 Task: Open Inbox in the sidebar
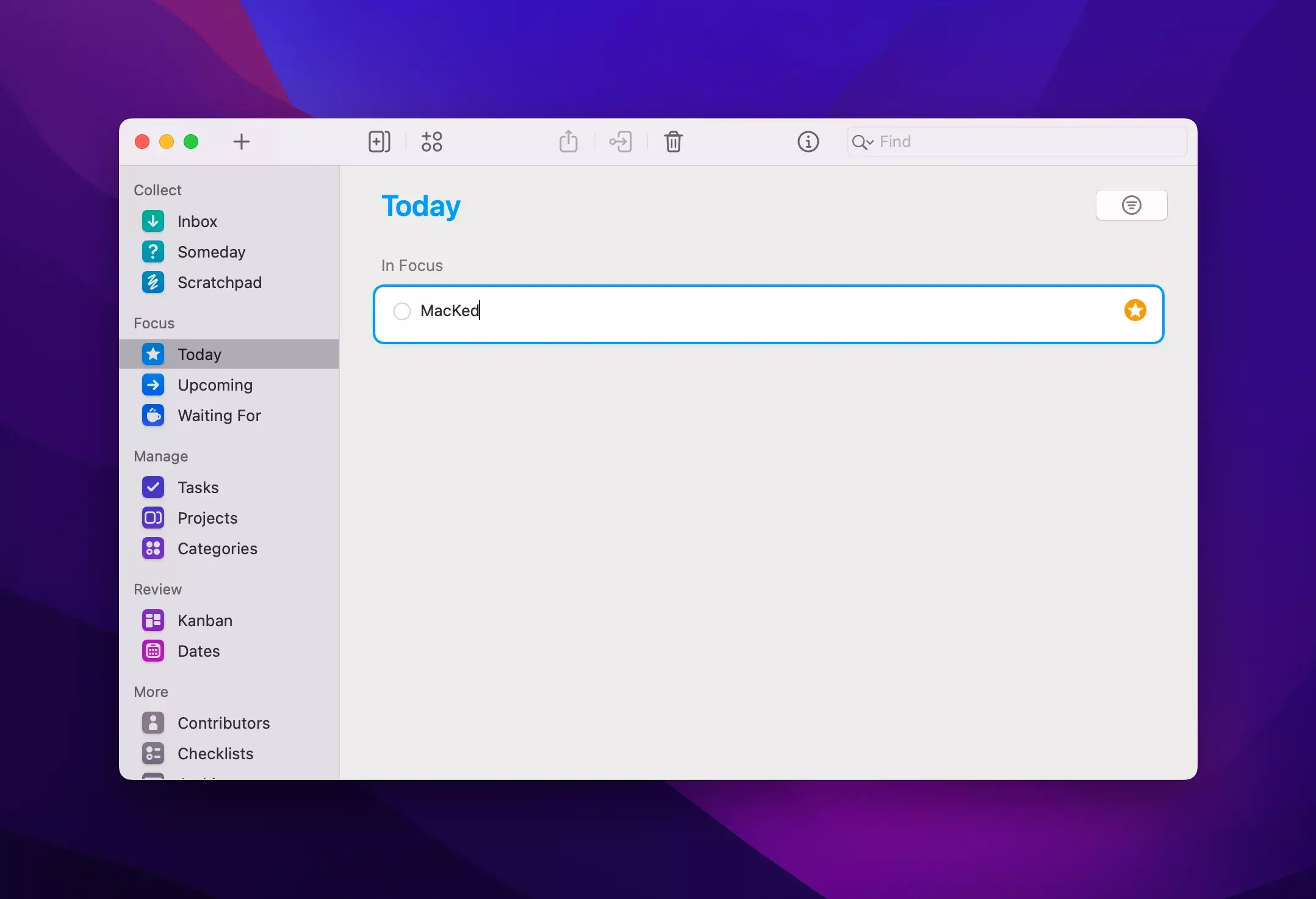tap(197, 222)
